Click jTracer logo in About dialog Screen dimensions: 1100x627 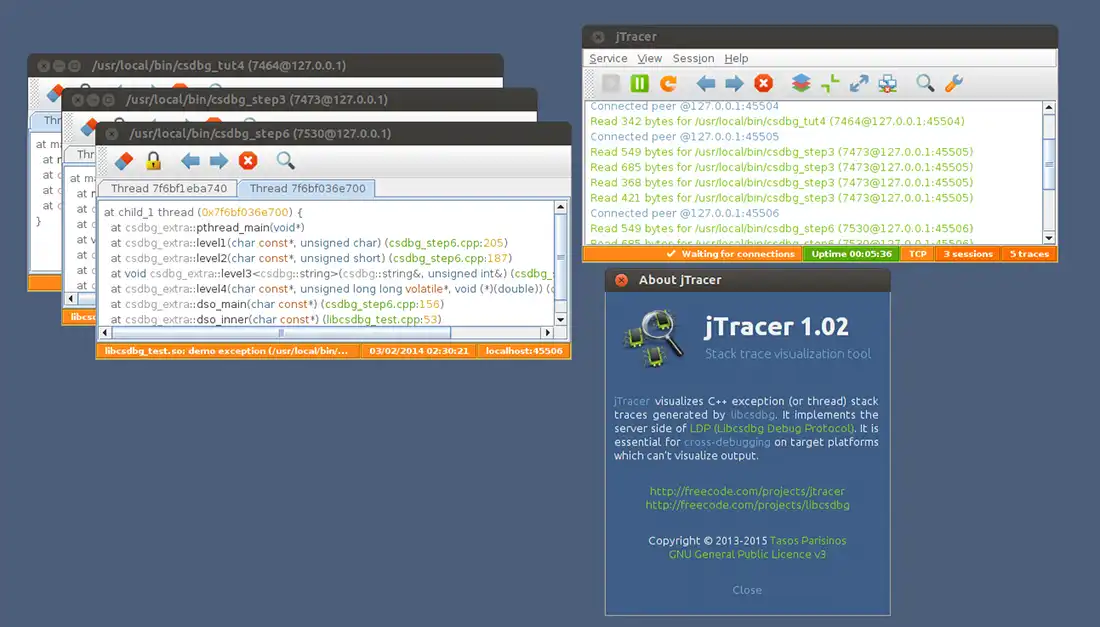tap(653, 339)
